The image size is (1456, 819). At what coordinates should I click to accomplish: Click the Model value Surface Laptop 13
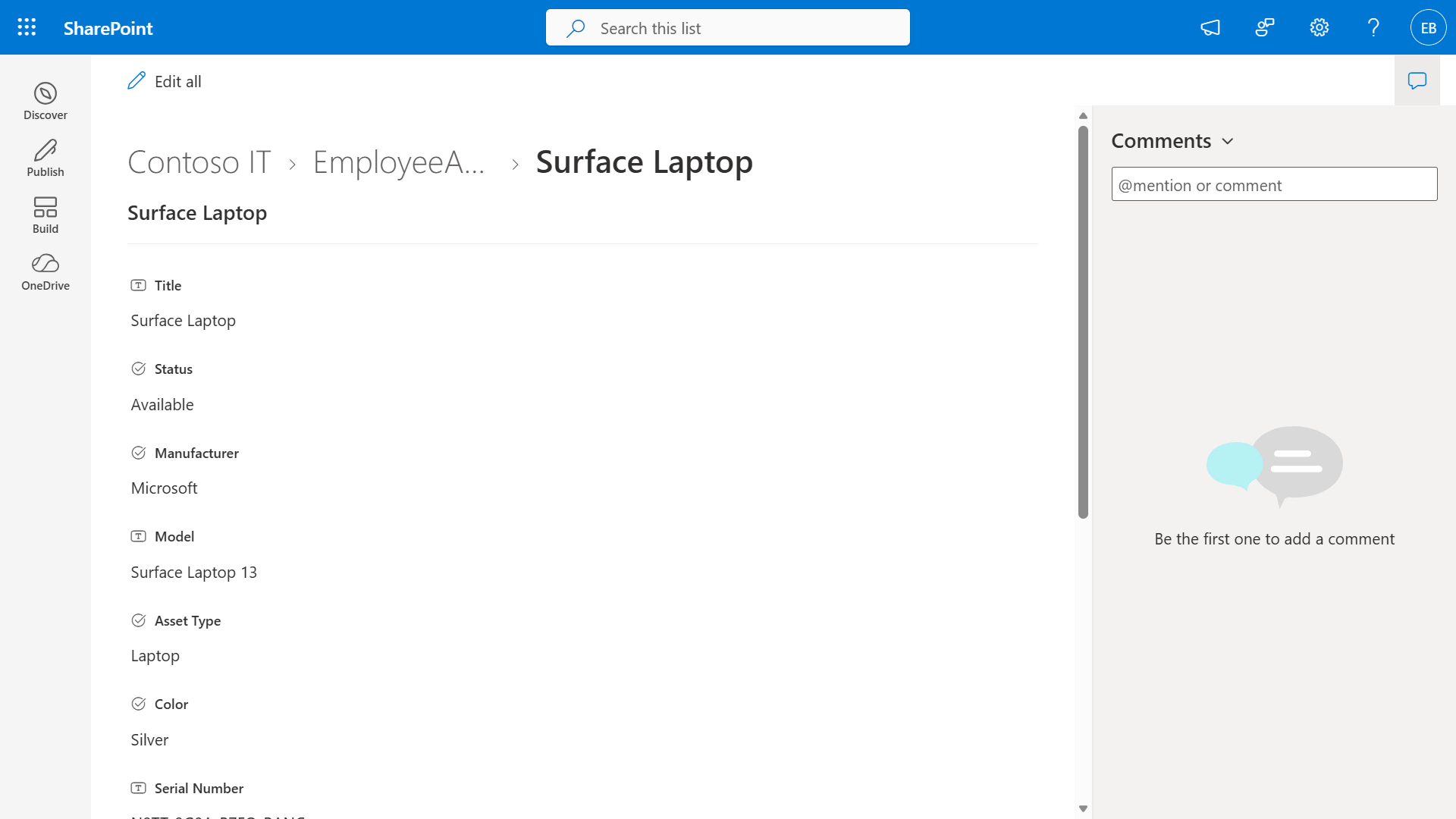pyautogui.click(x=194, y=573)
